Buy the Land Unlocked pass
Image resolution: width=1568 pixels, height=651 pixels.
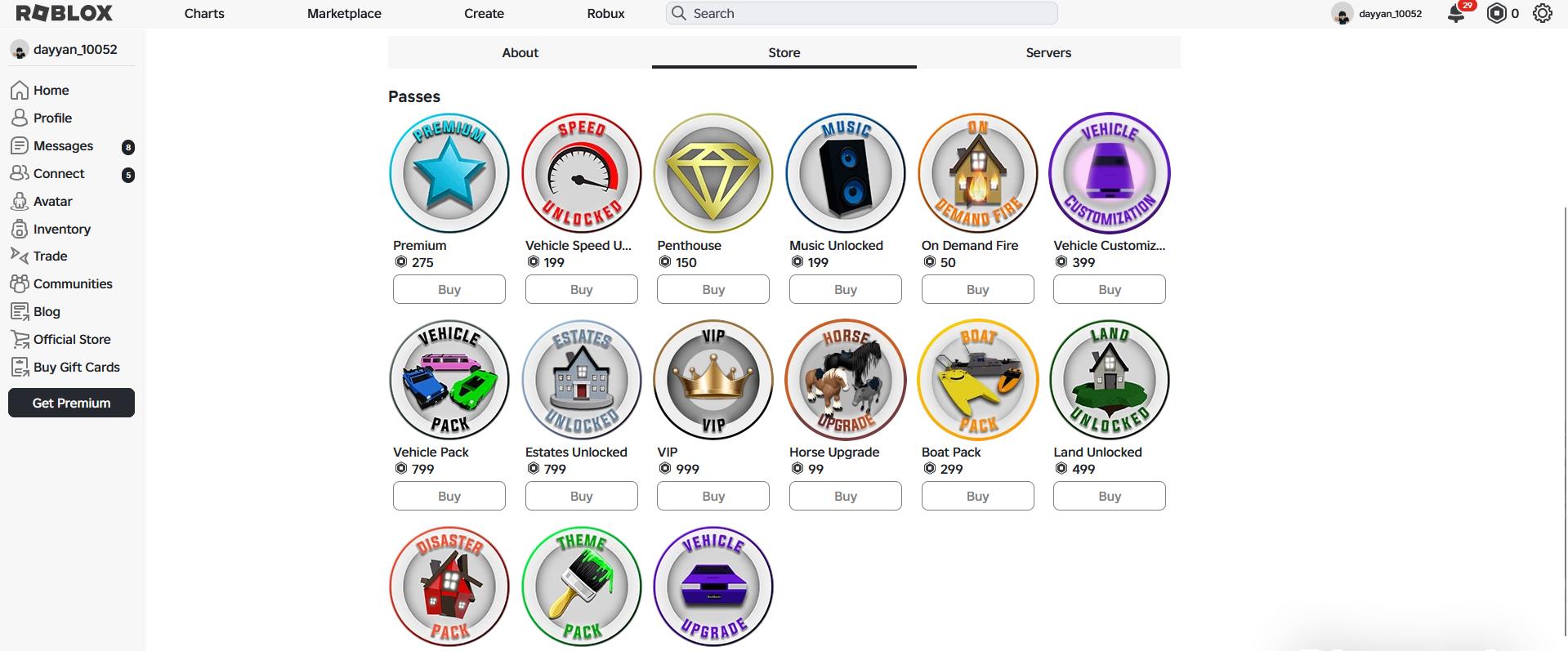point(1109,496)
